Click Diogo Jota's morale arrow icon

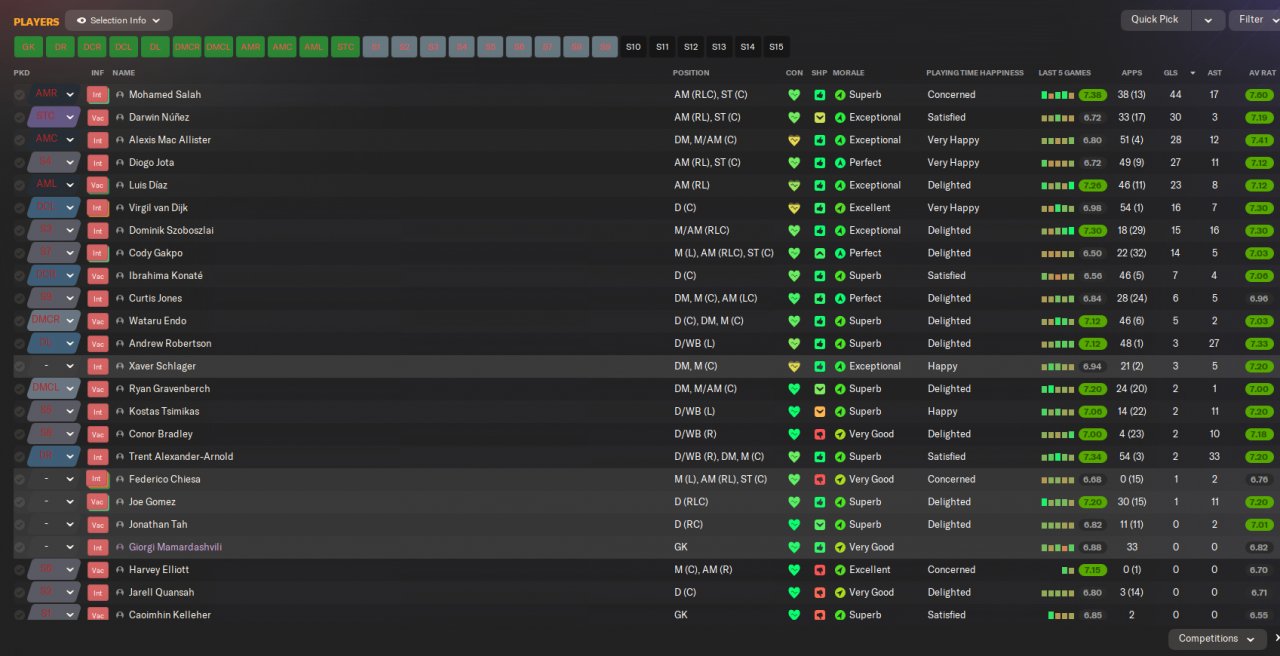pyautogui.click(x=840, y=163)
